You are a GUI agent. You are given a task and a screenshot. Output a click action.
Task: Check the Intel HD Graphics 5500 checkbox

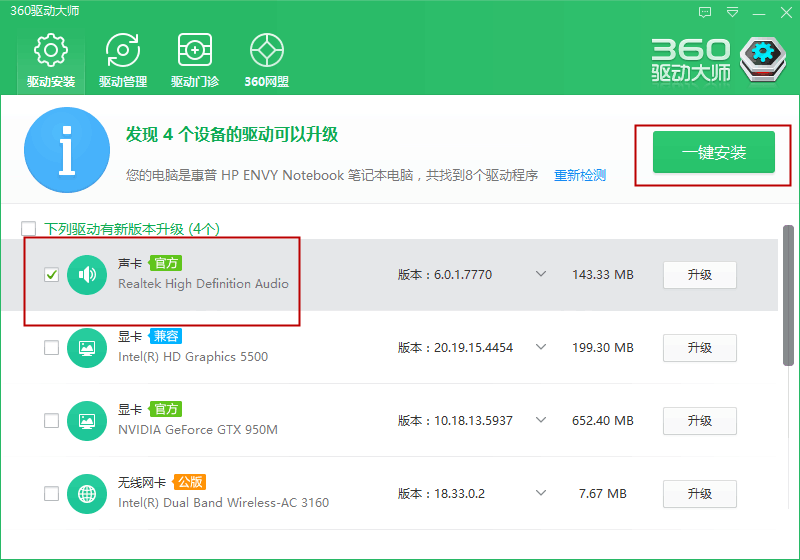tap(52, 348)
